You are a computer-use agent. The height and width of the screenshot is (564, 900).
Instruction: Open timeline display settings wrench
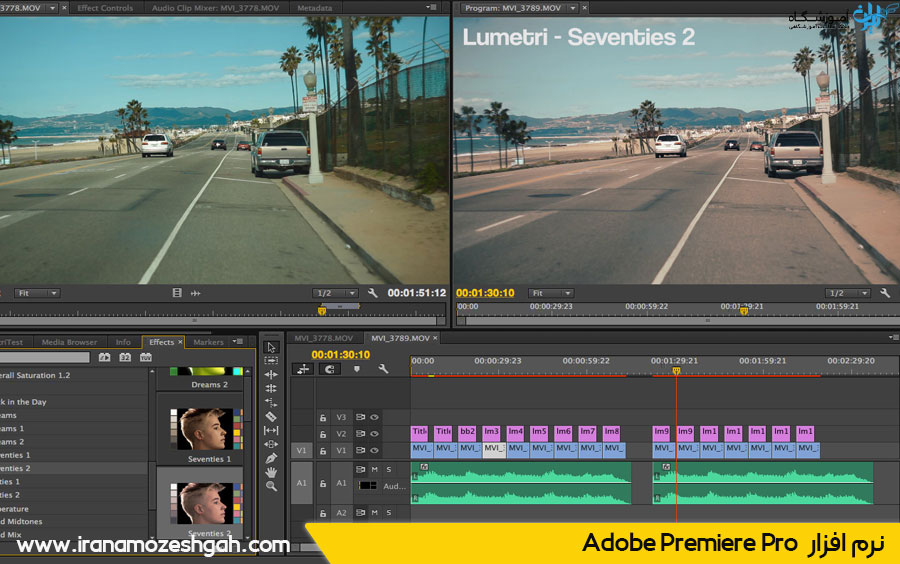coord(383,369)
